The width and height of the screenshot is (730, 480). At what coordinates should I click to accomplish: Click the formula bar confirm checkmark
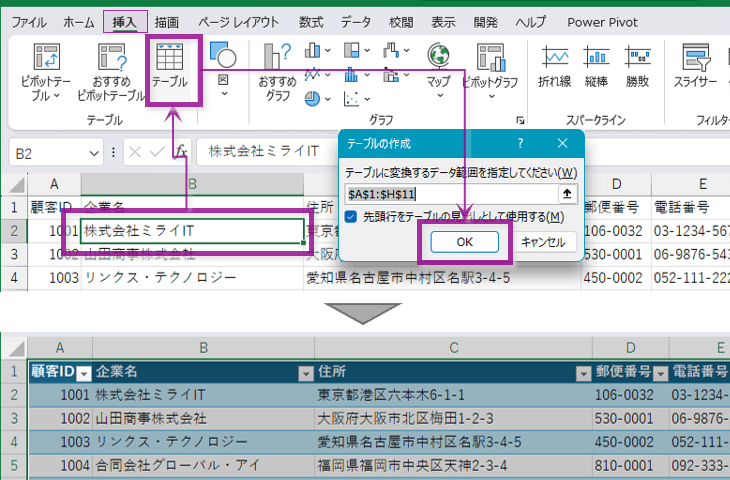coord(157,152)
